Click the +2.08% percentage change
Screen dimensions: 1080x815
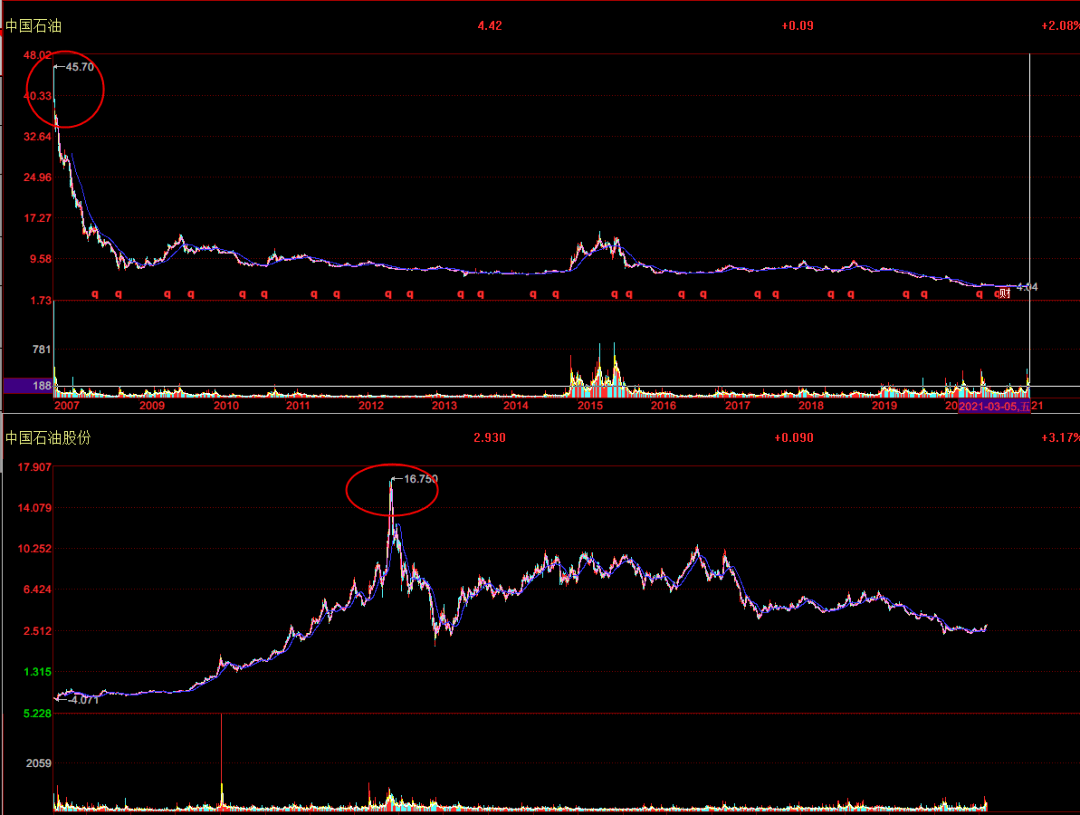pos(1060,26)
